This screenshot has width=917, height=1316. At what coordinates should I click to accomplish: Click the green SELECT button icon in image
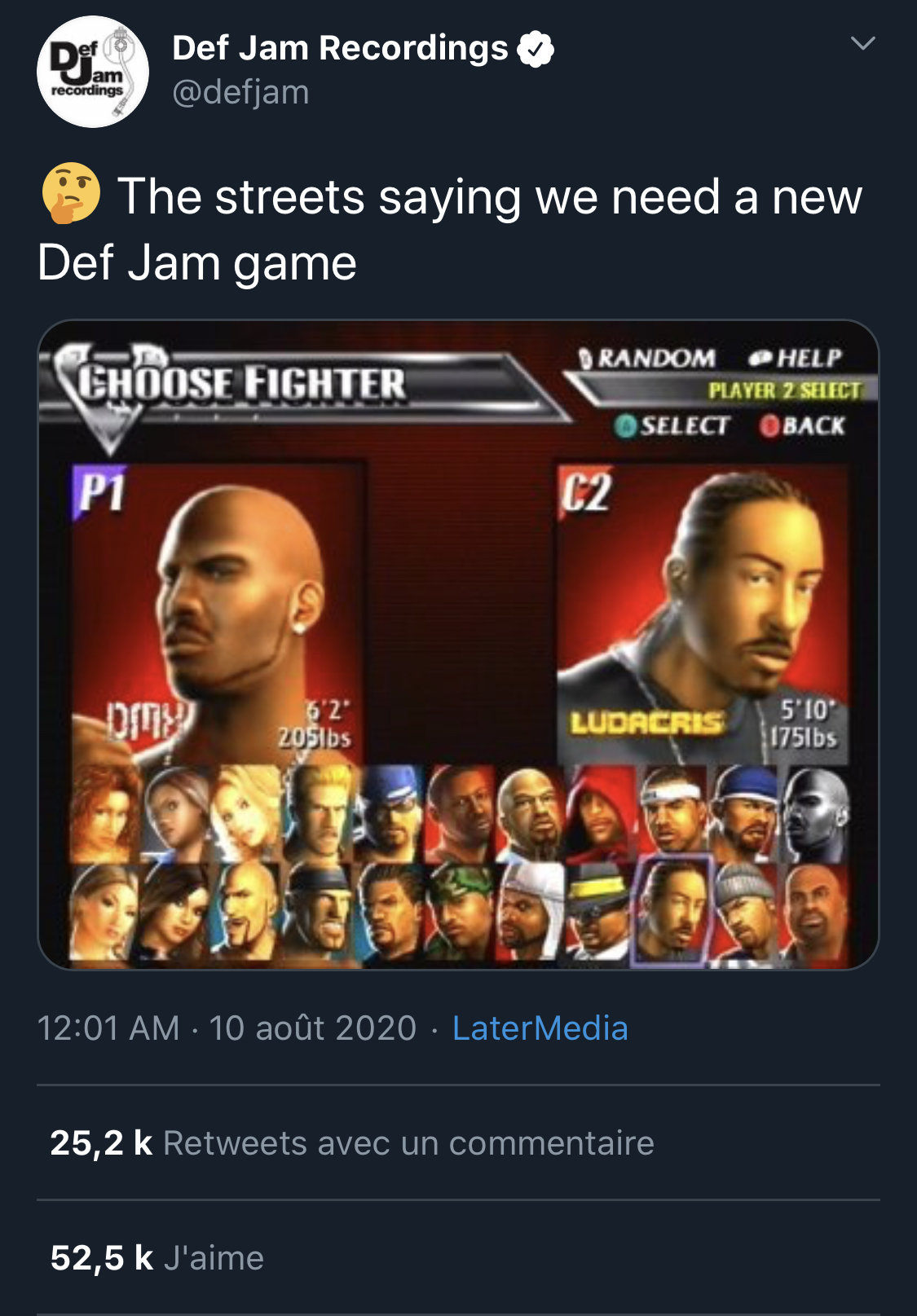[625, 425]
